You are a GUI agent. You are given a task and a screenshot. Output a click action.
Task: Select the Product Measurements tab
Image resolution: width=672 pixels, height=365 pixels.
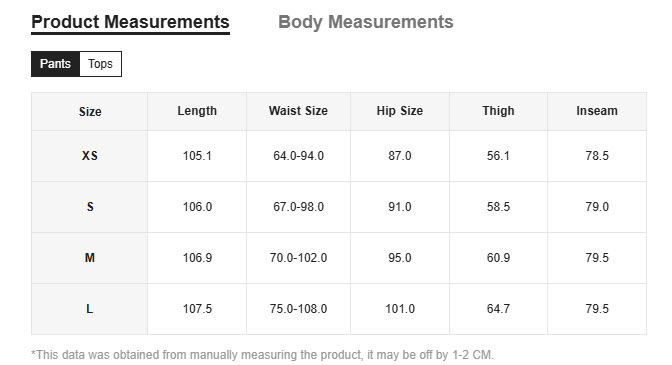tap(130, 22)
